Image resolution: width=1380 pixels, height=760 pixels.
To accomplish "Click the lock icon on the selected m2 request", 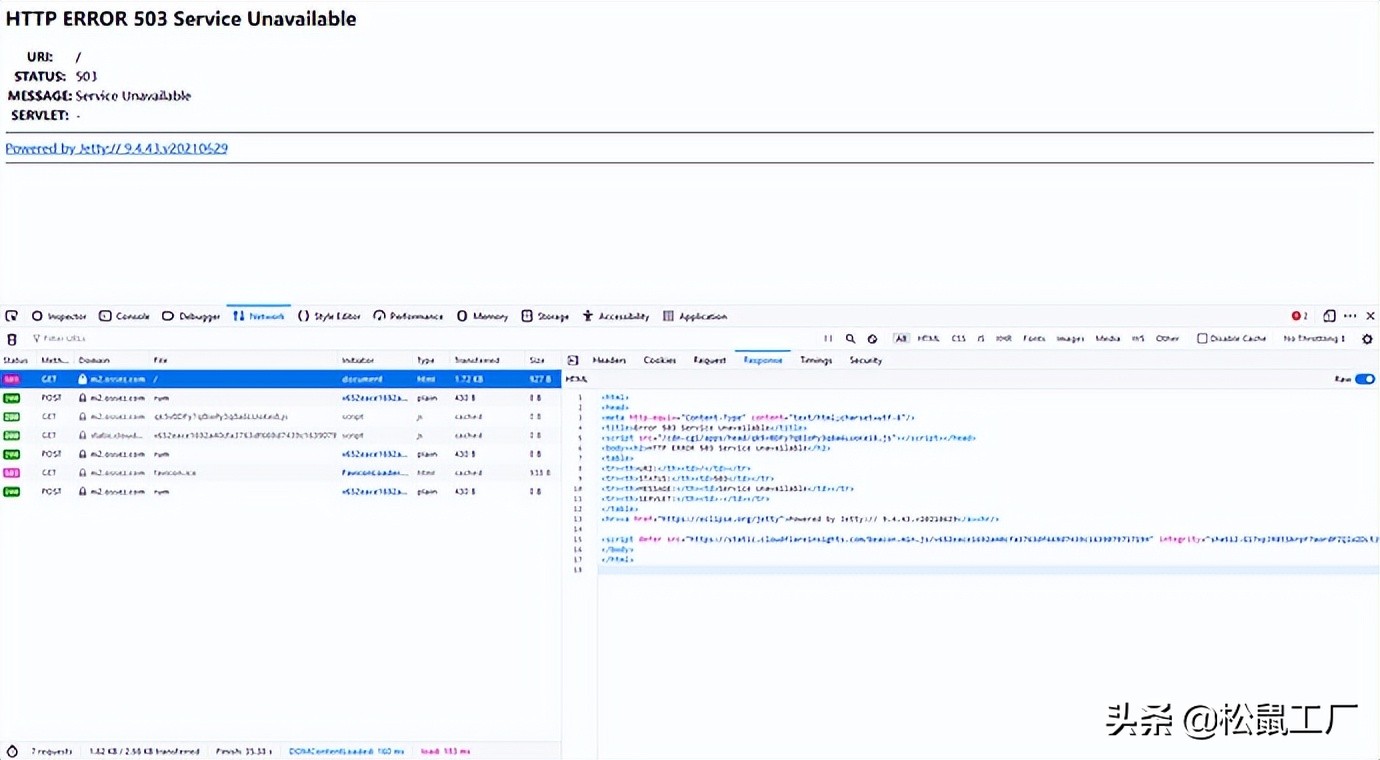I will 83,379.
